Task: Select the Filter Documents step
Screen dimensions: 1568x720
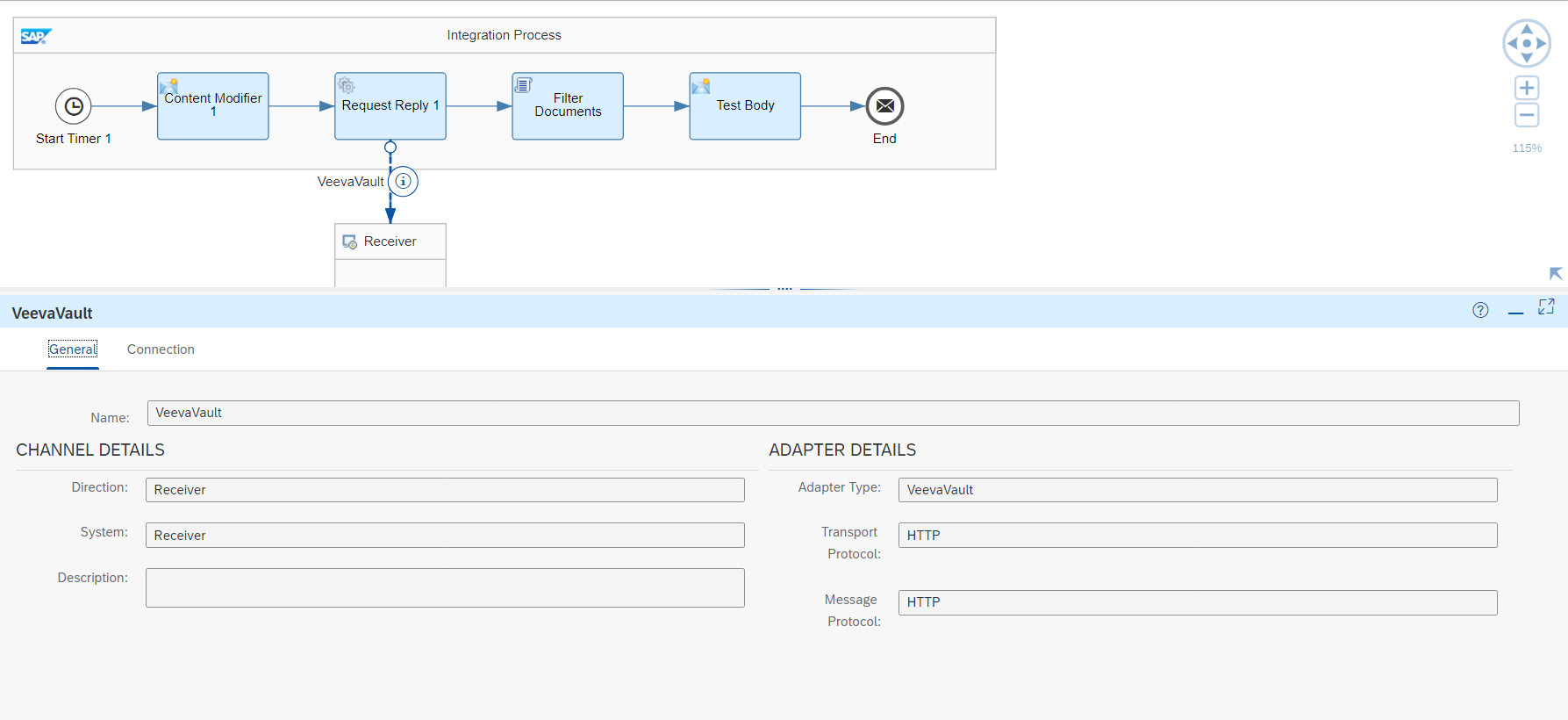Action: point(568,106)
